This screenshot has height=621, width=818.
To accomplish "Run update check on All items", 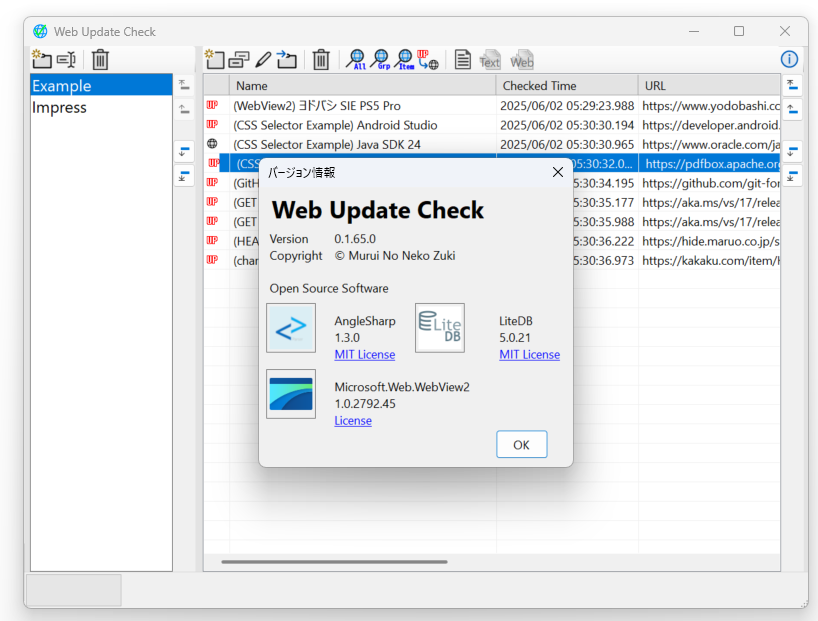I will (355, 60).
